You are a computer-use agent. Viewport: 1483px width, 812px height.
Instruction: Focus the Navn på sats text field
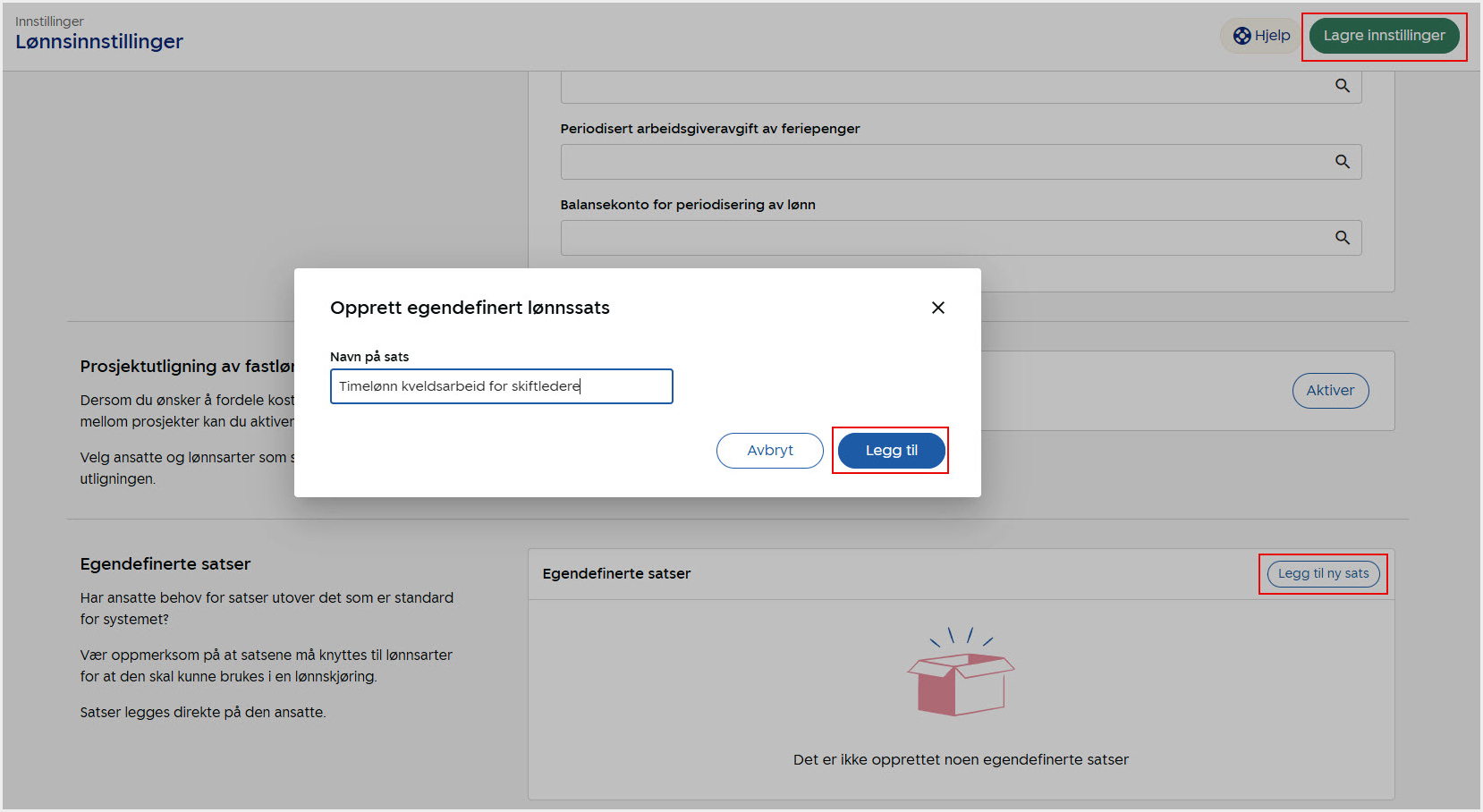501,386
